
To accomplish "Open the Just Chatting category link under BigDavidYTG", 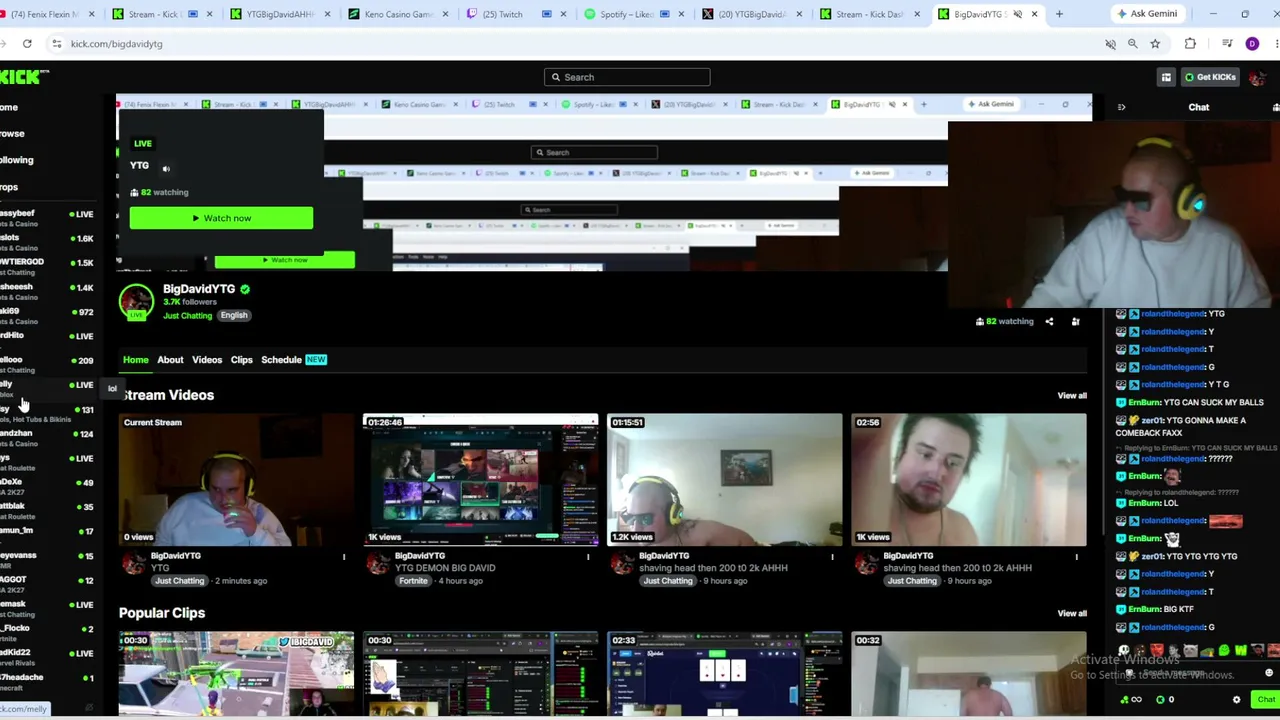I will tap(187, 316).
